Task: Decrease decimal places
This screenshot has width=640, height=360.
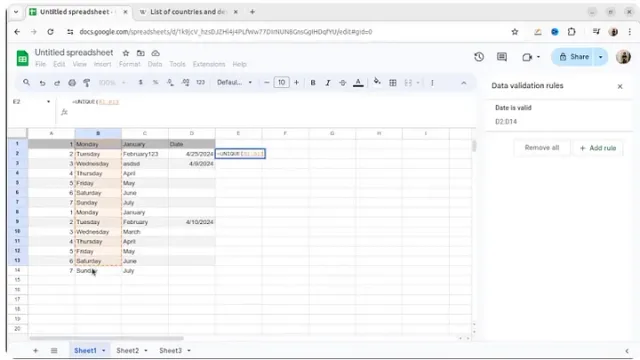Action: point(170,82)
